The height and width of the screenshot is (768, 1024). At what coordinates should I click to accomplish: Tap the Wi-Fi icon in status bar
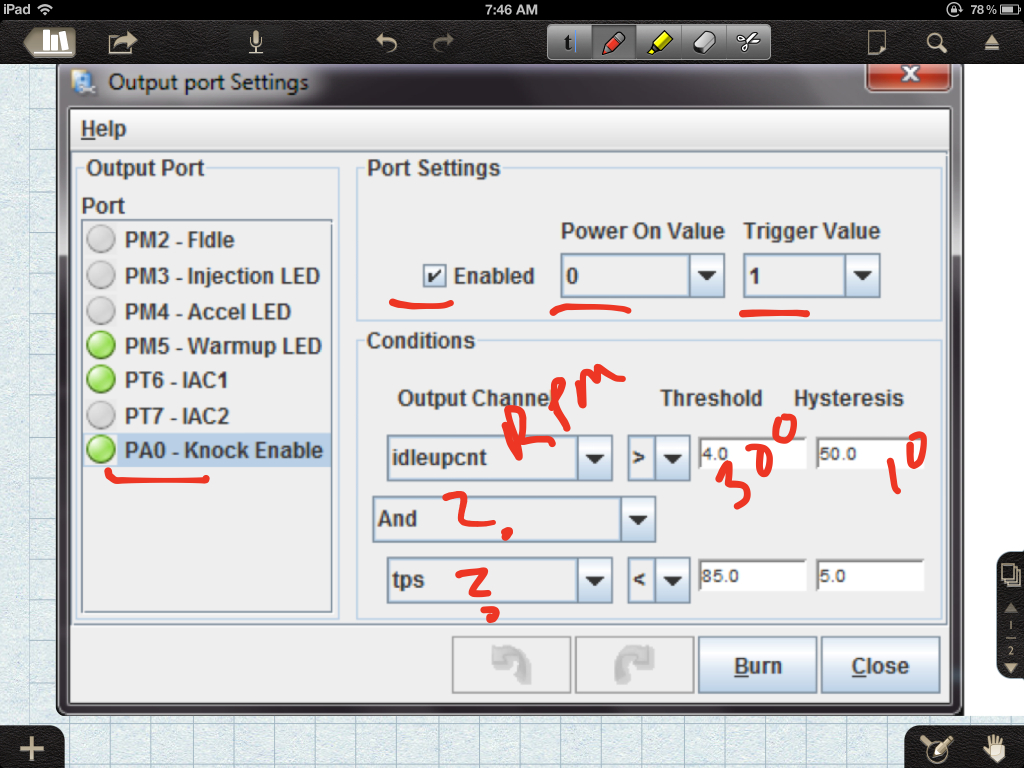[x=45, y=9]
